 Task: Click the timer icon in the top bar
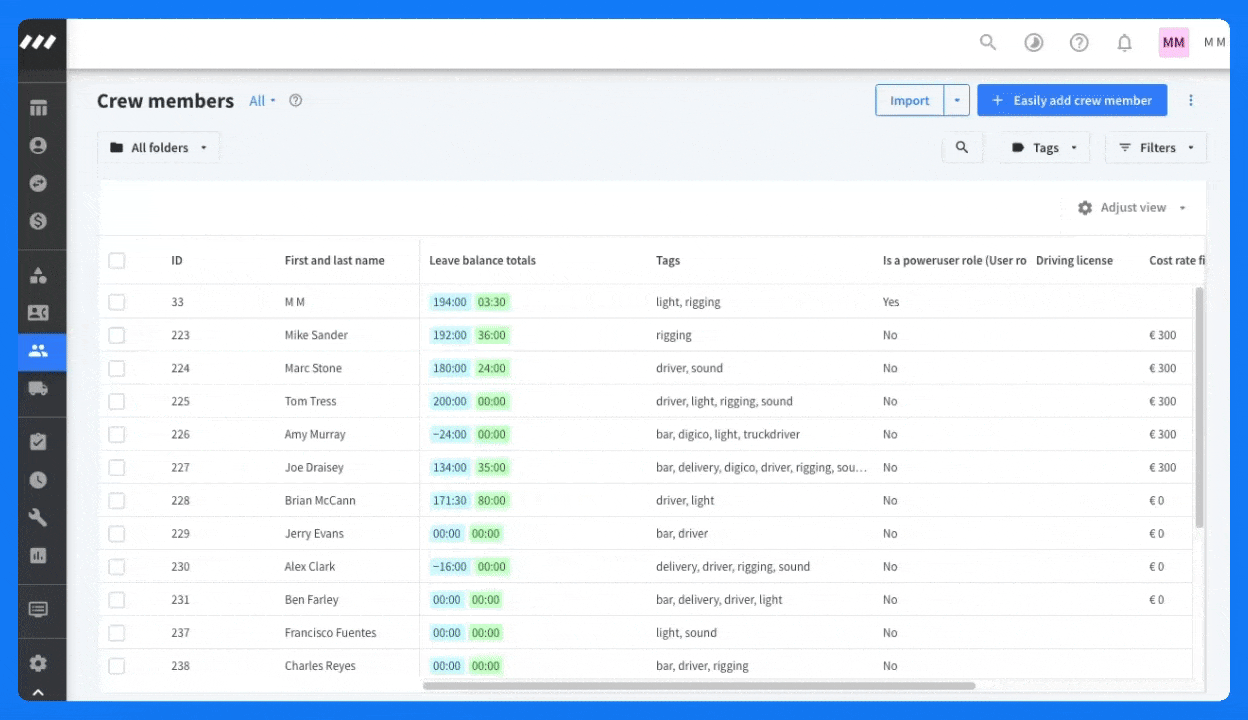[1034, 42]
